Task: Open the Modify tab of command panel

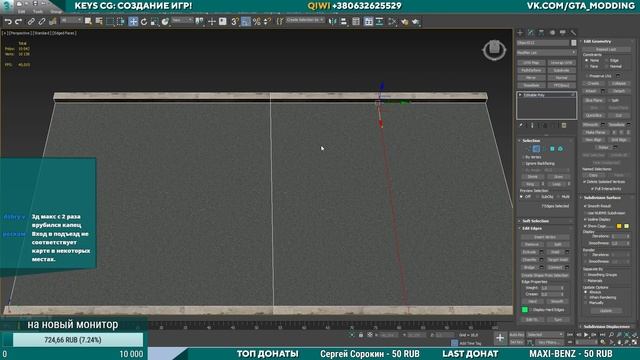Action: pos(531,32)
